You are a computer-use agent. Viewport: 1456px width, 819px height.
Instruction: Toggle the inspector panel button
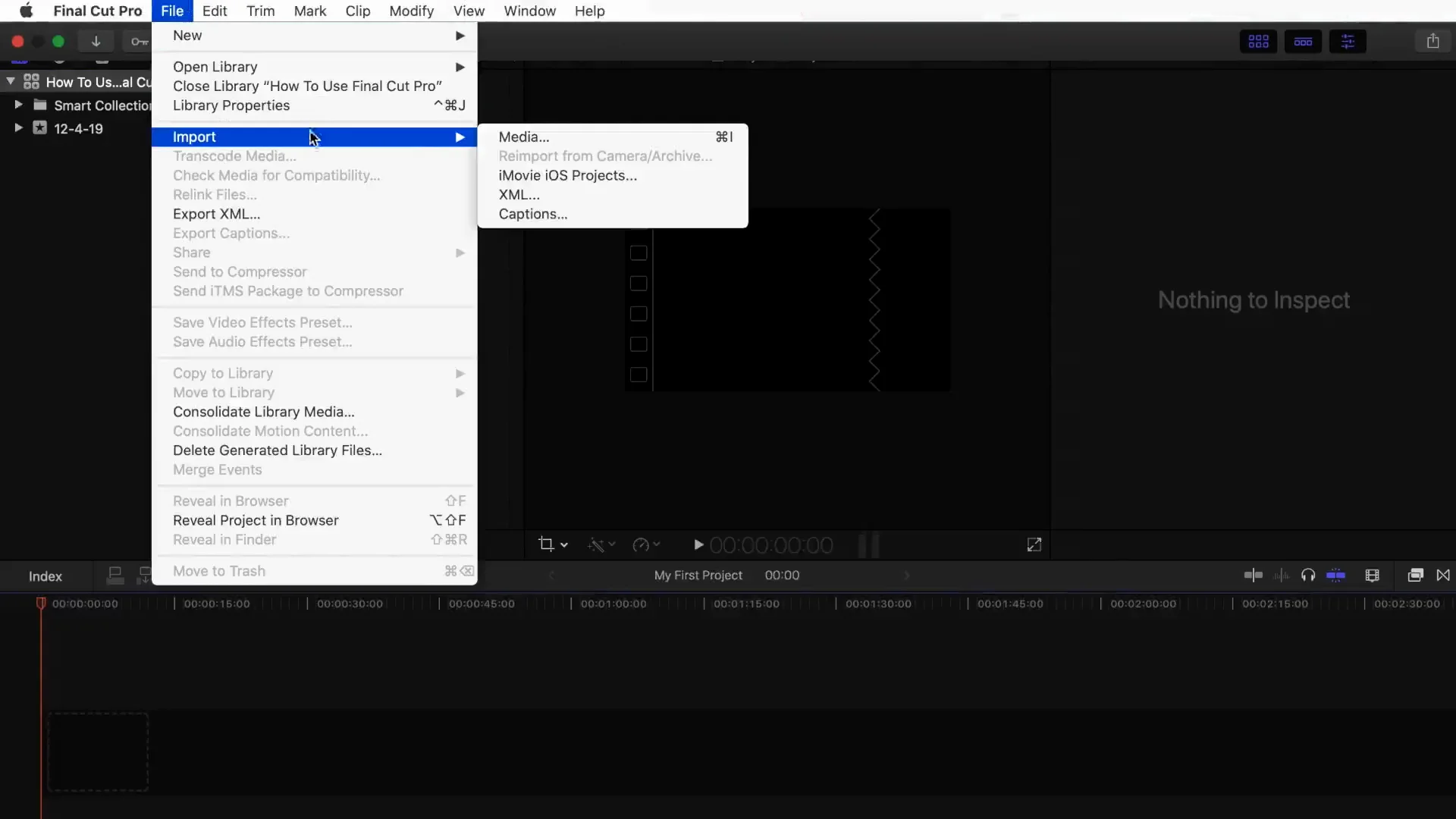pyautogui.click(x=1348, y=42)
